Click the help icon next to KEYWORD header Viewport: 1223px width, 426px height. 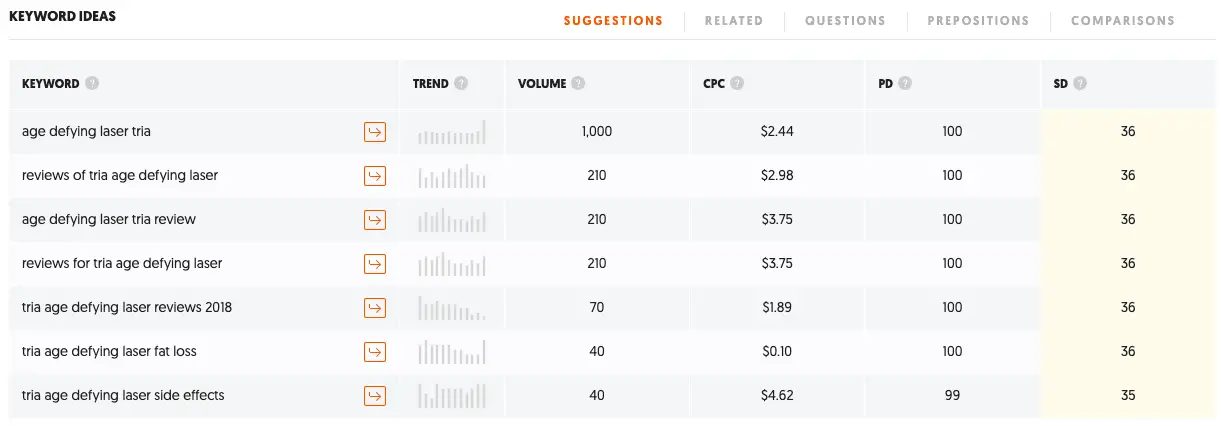click(92, 84)
